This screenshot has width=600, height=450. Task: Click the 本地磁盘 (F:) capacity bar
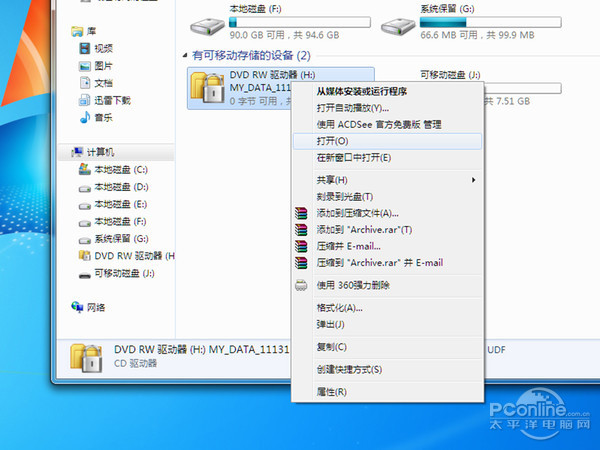coord(300,22)
